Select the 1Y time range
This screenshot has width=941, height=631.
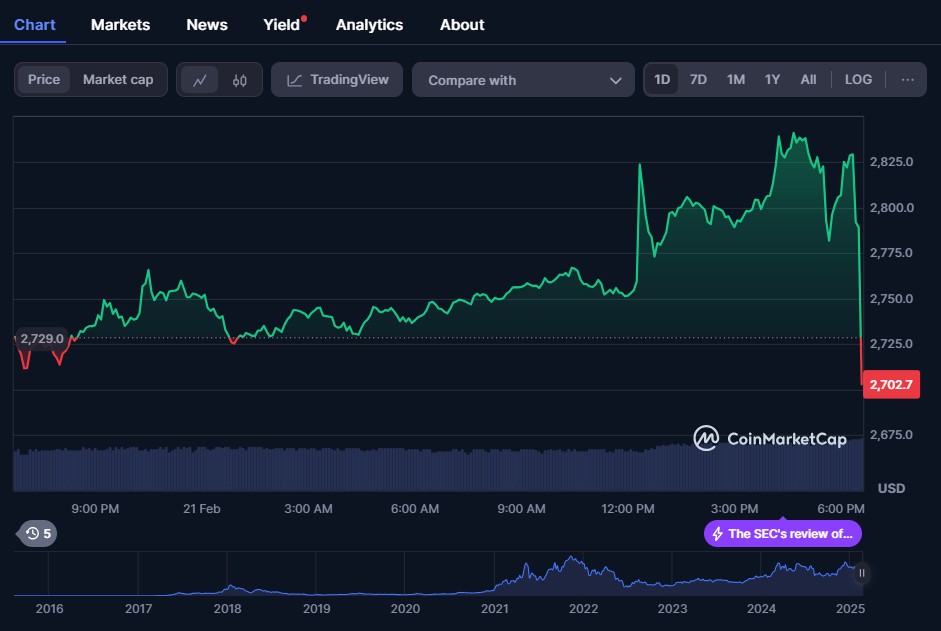click(772, 80)
